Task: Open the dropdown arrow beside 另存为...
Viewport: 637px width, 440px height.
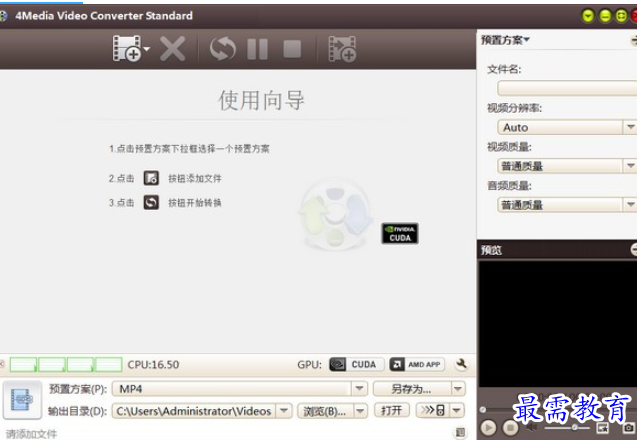Action: point(458,389)
